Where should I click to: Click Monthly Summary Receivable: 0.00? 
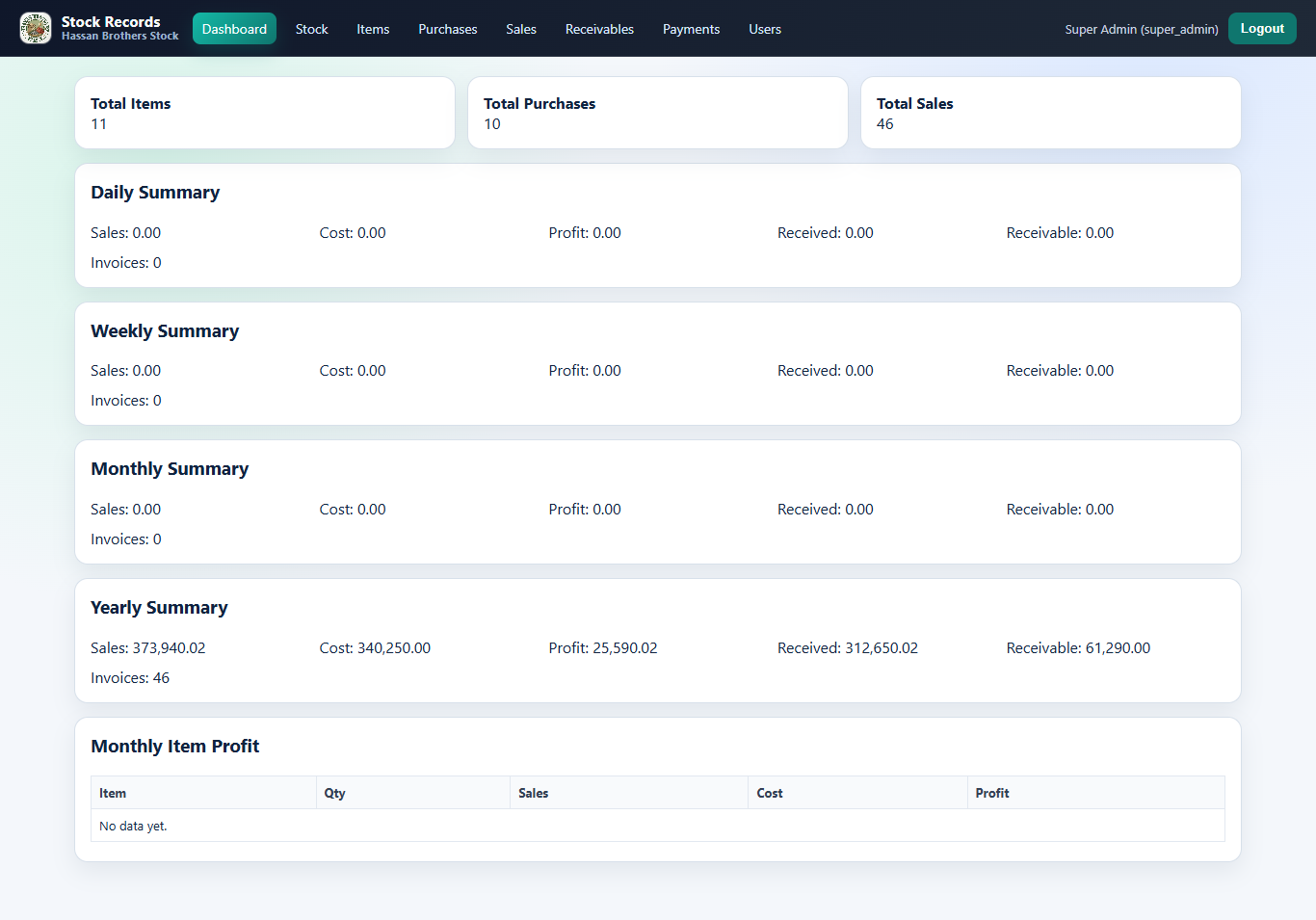[x=1060, y=509]
